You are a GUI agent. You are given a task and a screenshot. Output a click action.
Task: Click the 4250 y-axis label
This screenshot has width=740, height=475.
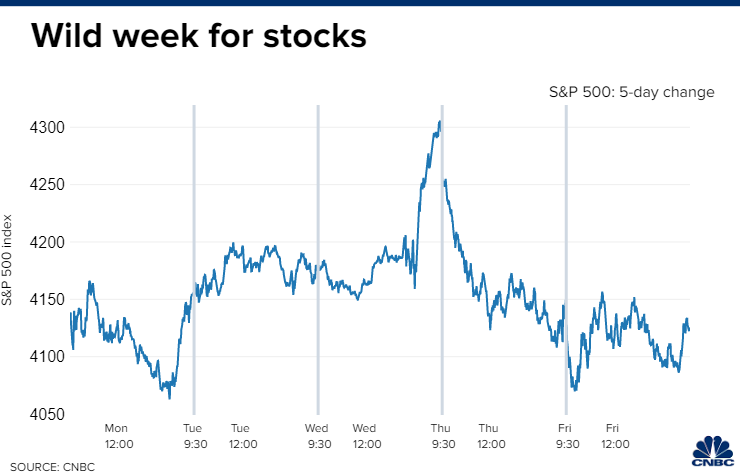(x=47, y=185)
